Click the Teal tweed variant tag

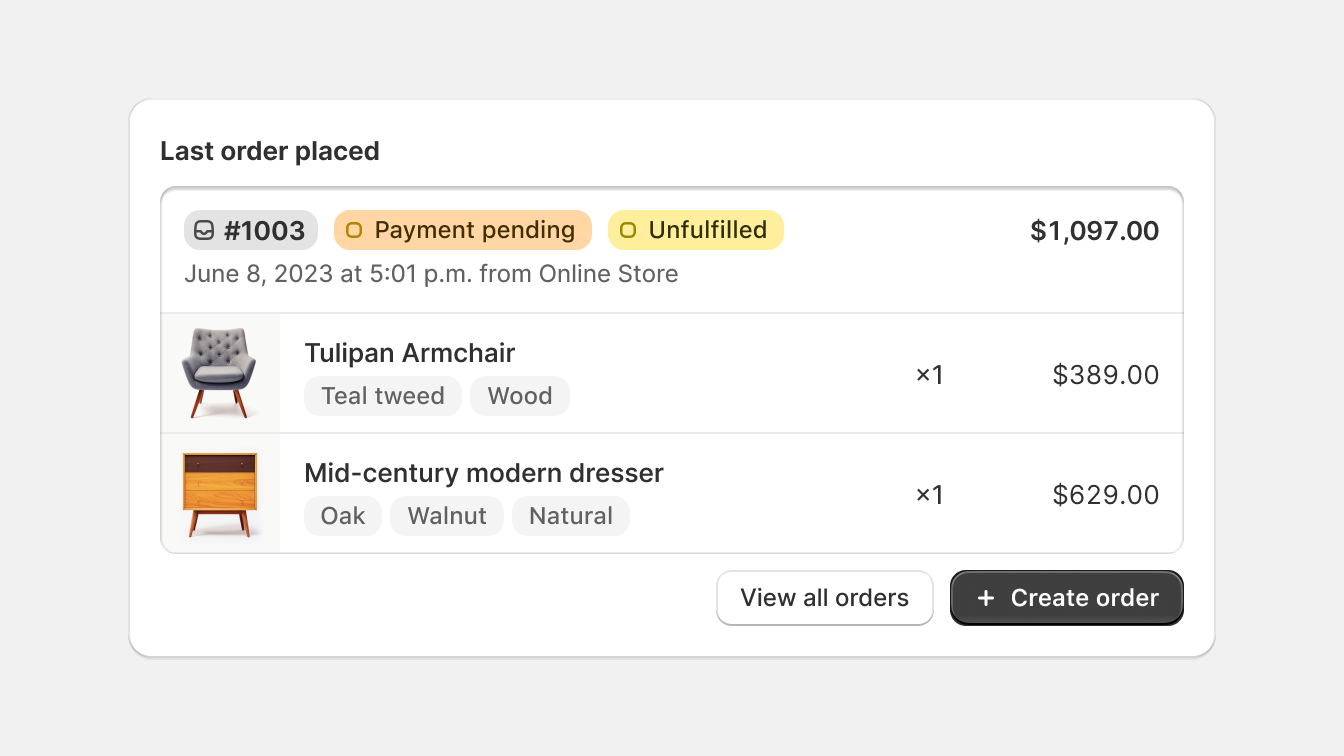pyautogui.click(x=383, y=396)
